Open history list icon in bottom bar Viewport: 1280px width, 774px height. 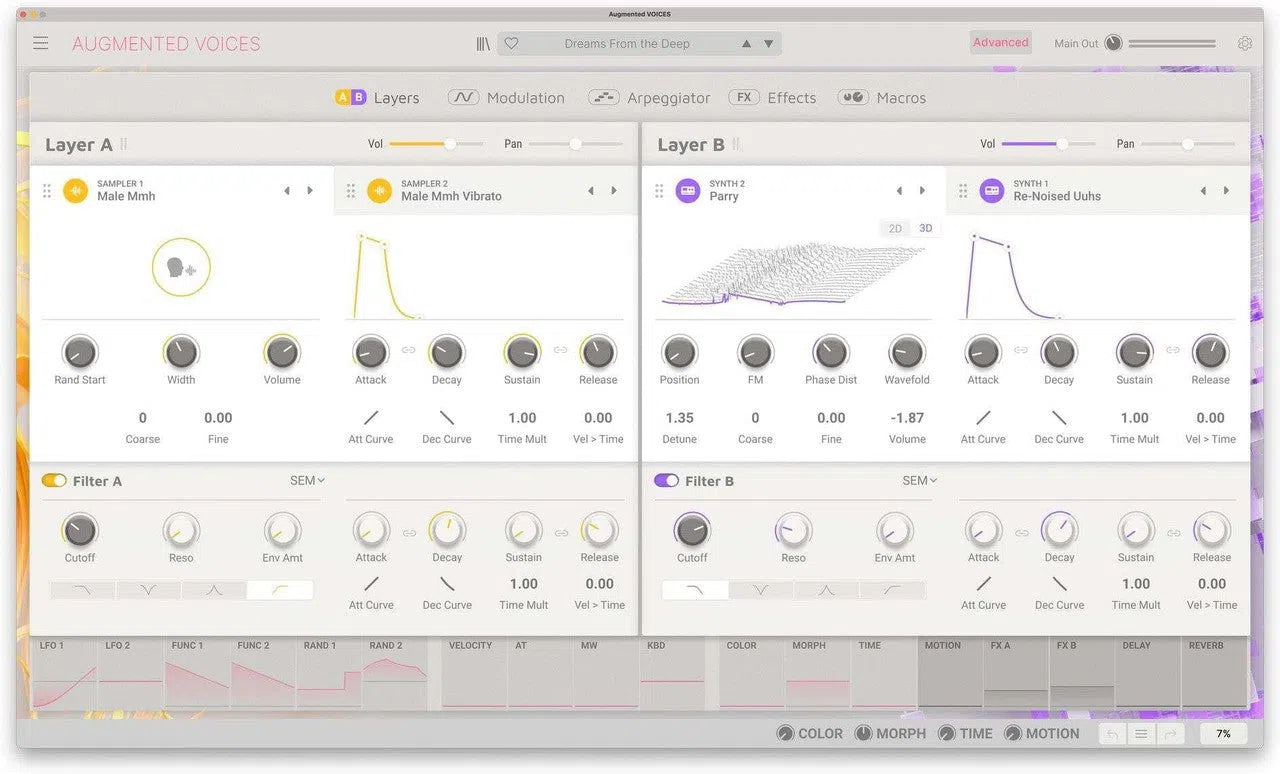tap(1141, 734)
